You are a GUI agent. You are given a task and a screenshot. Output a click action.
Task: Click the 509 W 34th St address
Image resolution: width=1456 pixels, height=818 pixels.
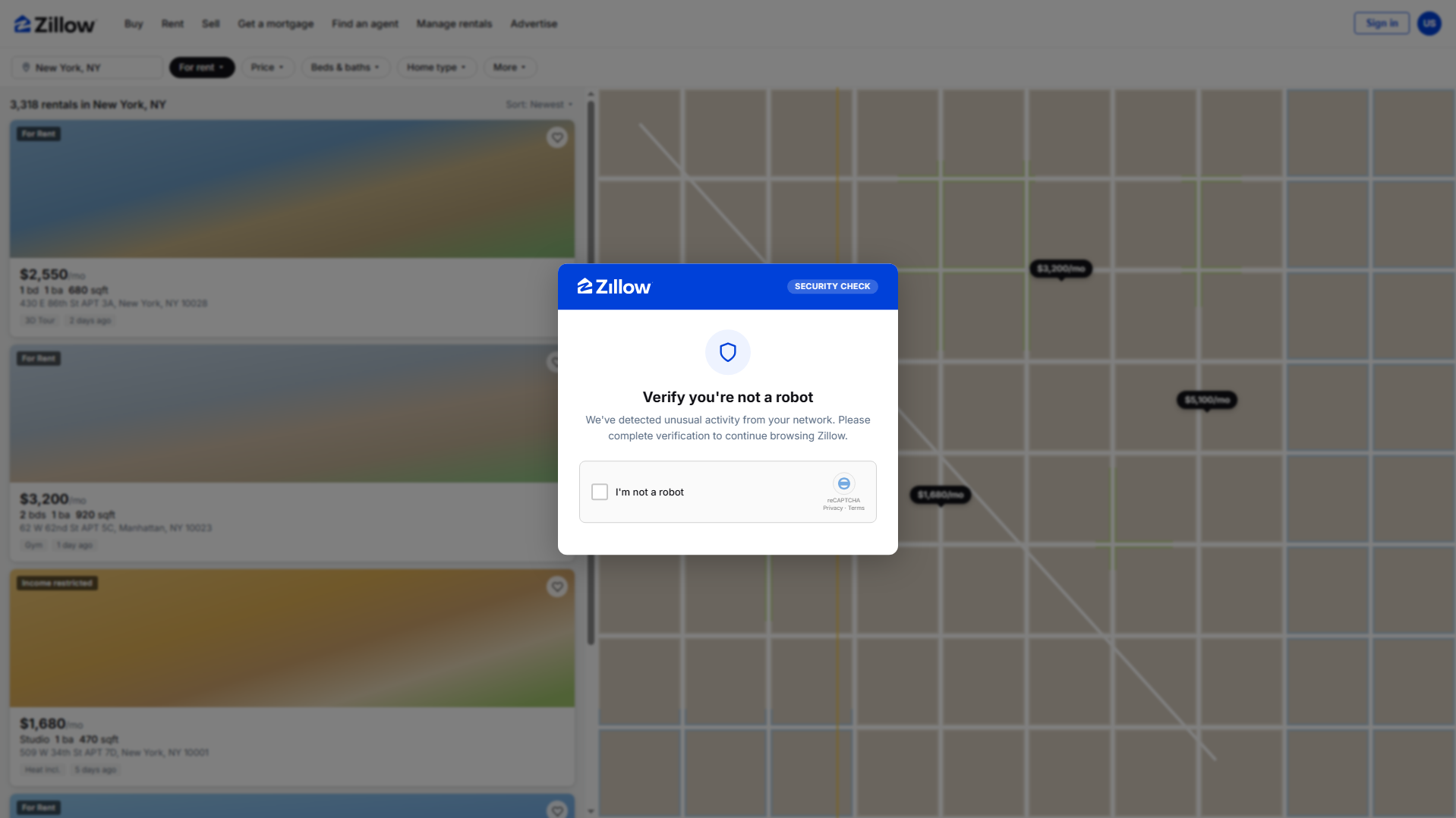pos(114,753)
